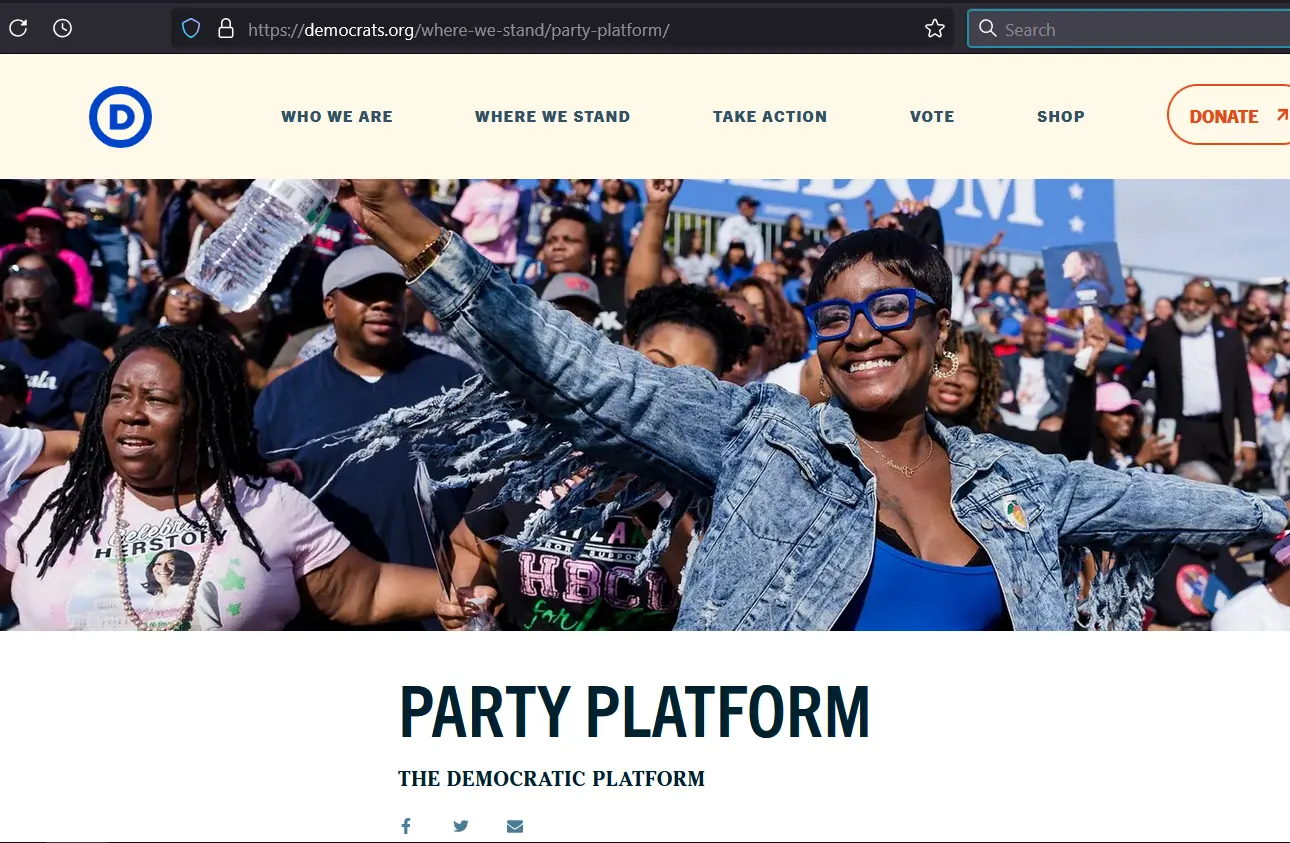Visit the Shop link

(1061, 117)
